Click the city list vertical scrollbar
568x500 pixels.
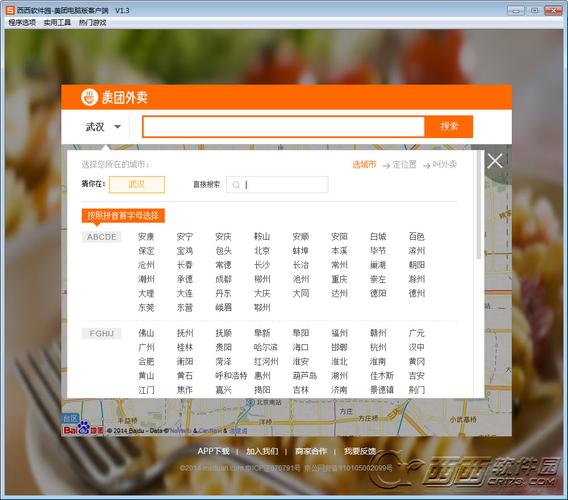coord(479,205)
